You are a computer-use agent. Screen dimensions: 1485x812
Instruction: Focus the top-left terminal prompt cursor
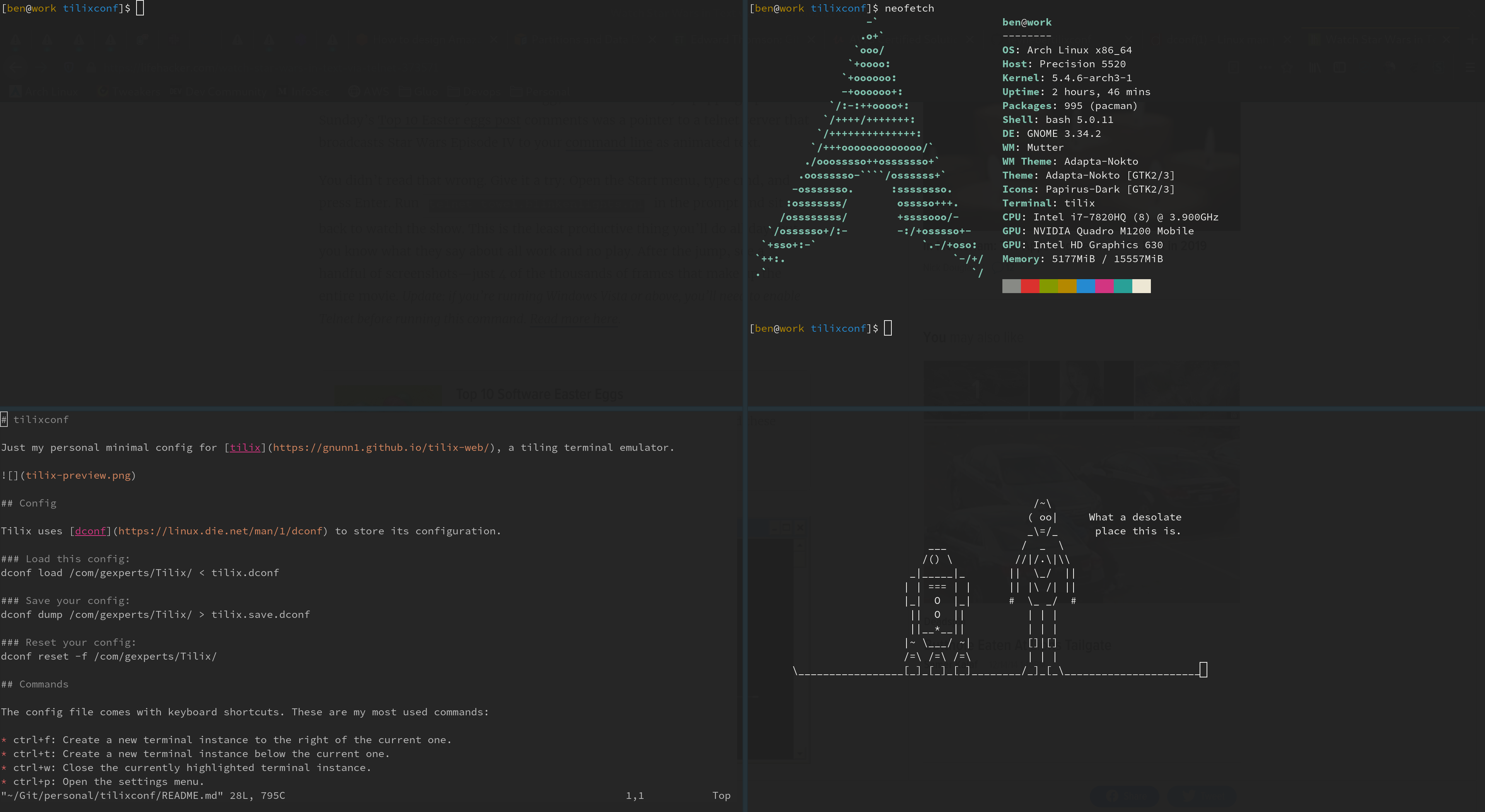(x=140, y=8)
